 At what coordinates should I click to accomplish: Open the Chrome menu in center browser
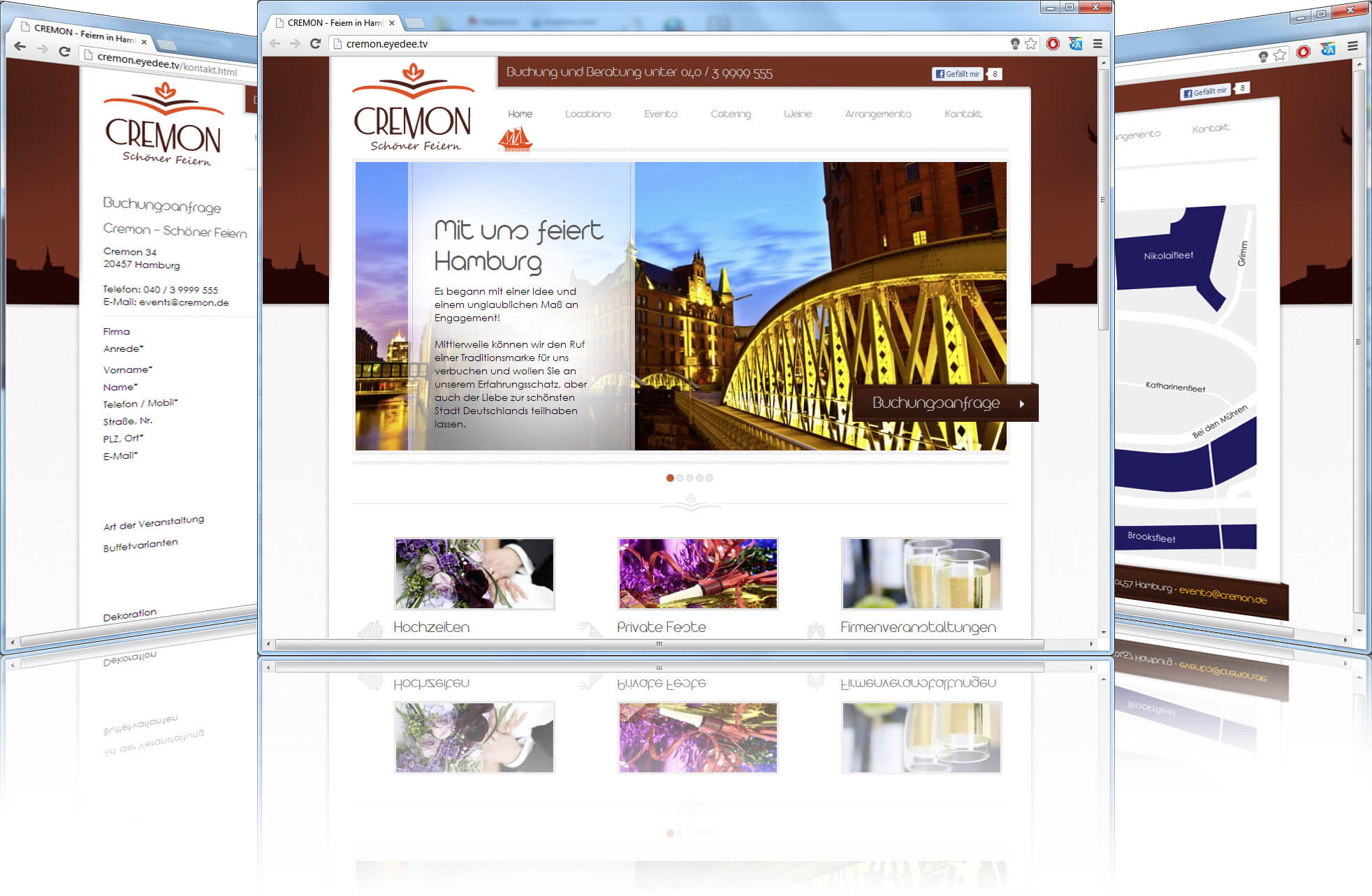pyautogui.click(x=1097, y=43)
